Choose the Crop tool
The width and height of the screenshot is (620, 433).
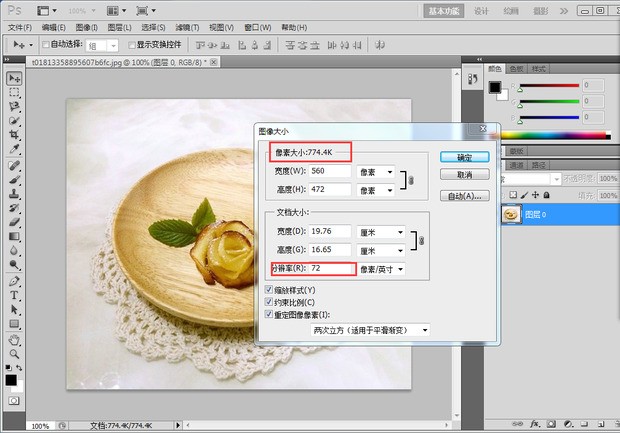pyautogui.click(x=14, y=134)
